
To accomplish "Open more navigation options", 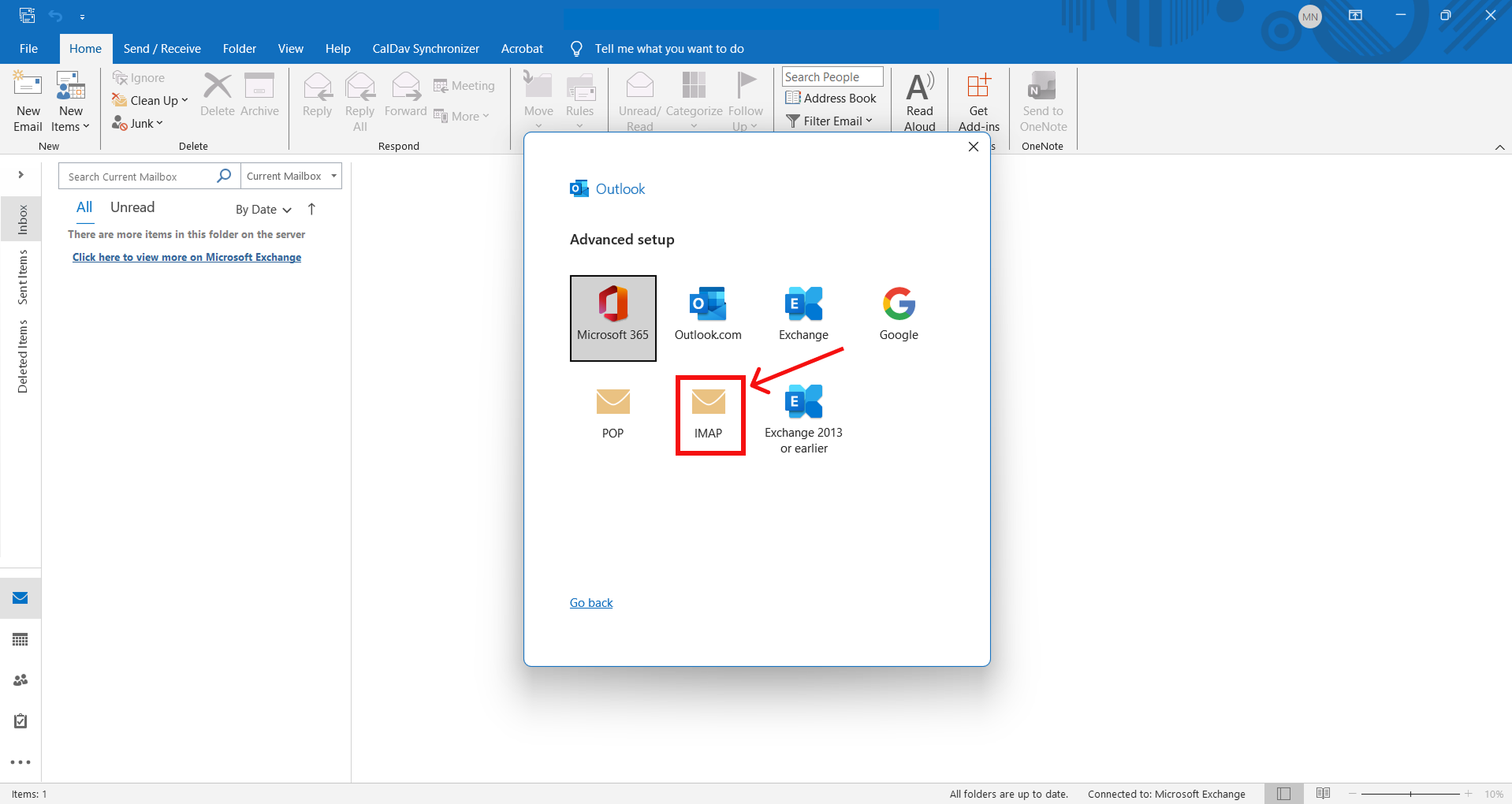I will (20, 762).
